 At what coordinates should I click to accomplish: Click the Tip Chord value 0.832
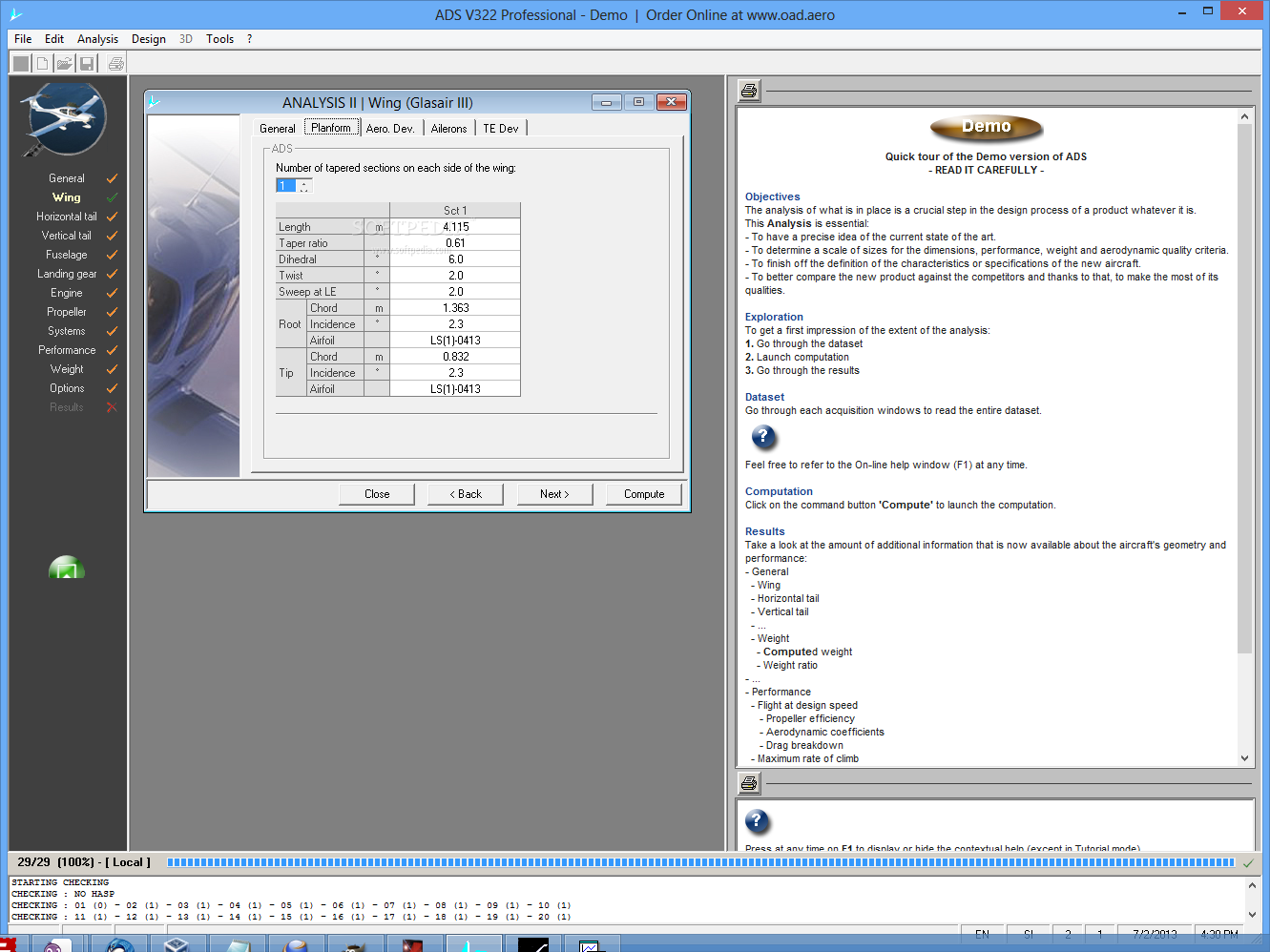click(x=455, y=357)
